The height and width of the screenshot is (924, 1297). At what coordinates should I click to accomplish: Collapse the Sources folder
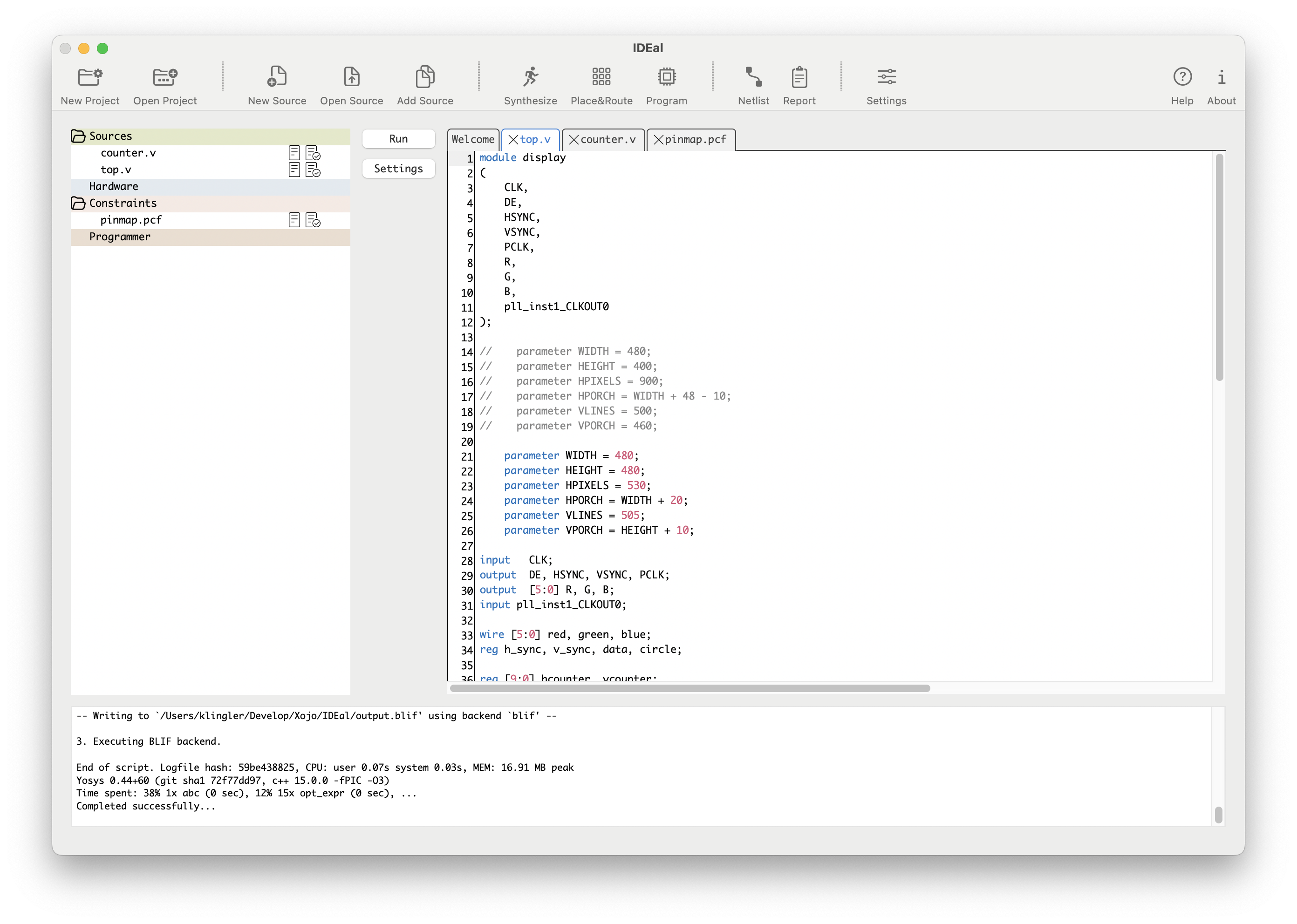coord(78,136)
